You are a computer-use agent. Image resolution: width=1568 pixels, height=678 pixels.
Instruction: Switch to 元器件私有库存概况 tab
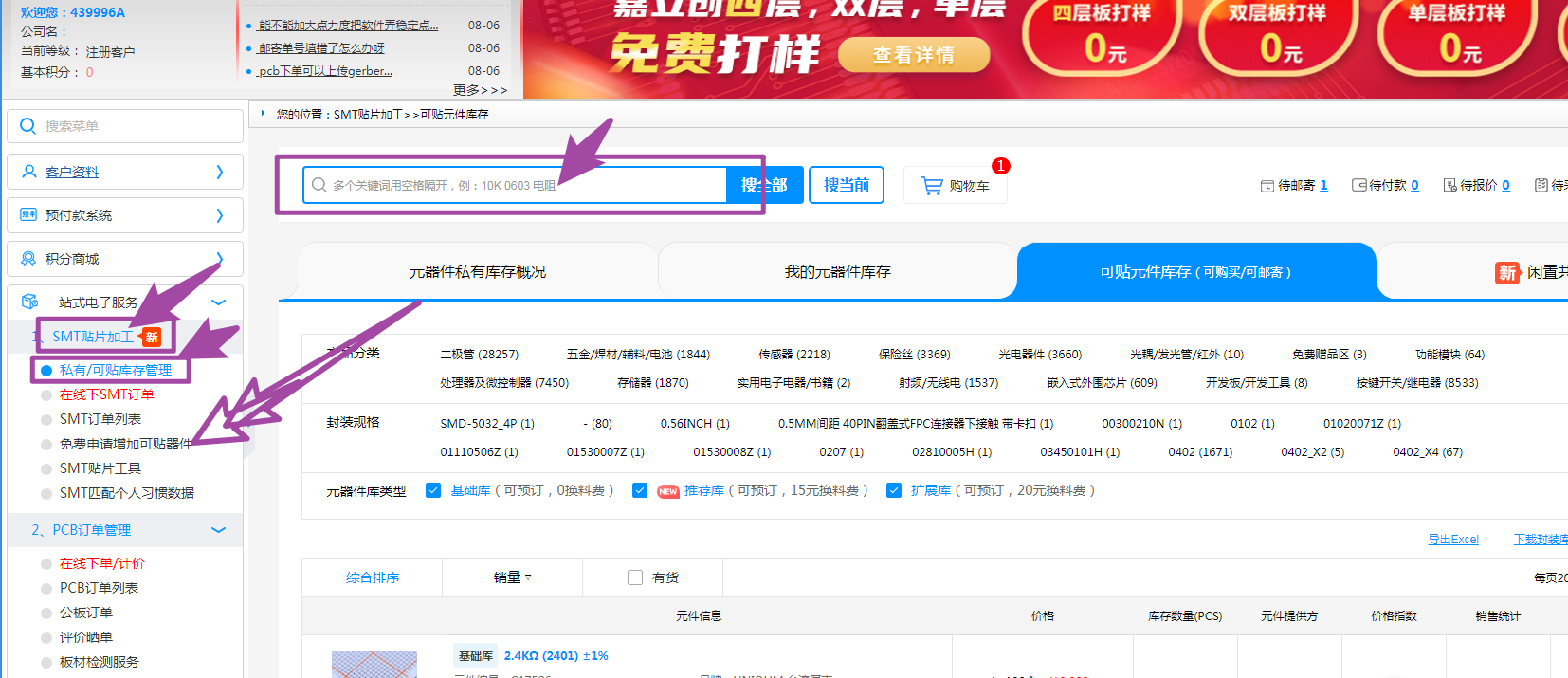(x=477, y=272)
